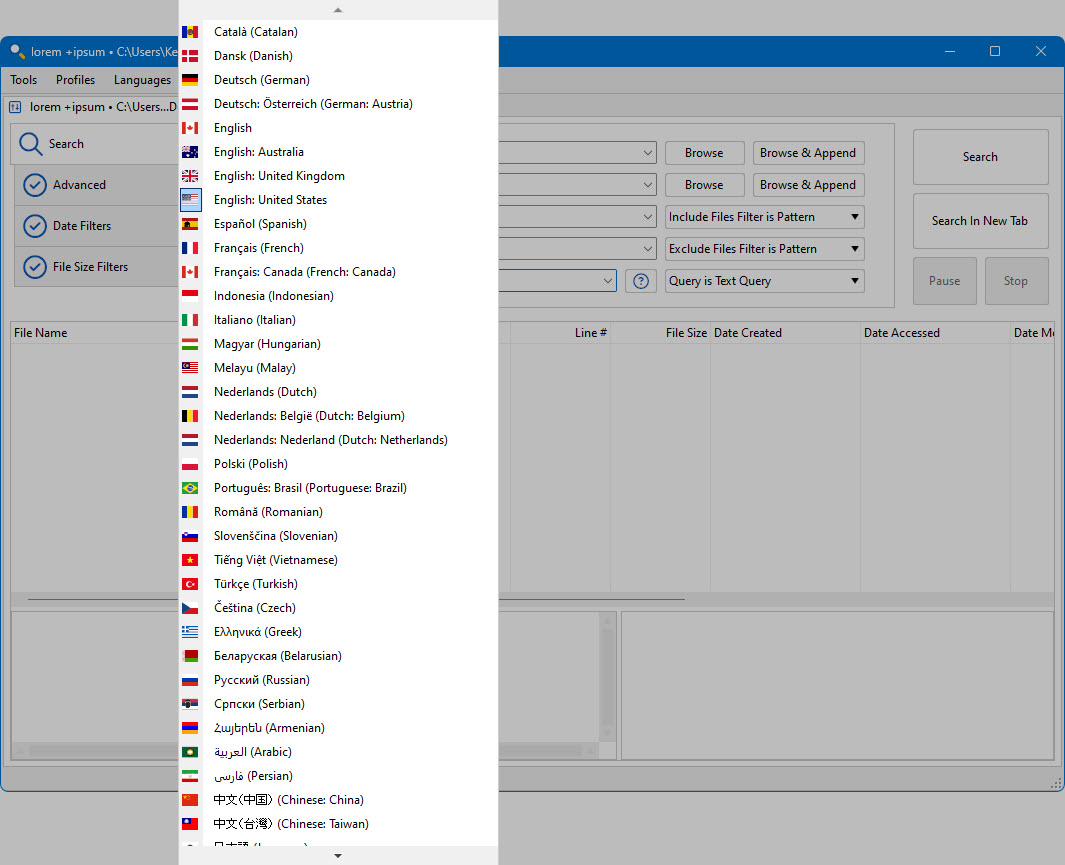Image resolution: width=1065 pixels, height=865 pixels.
Task: Open the Exclude Files Filter is Pattern dropdown
Action: (x=764, y=249)
